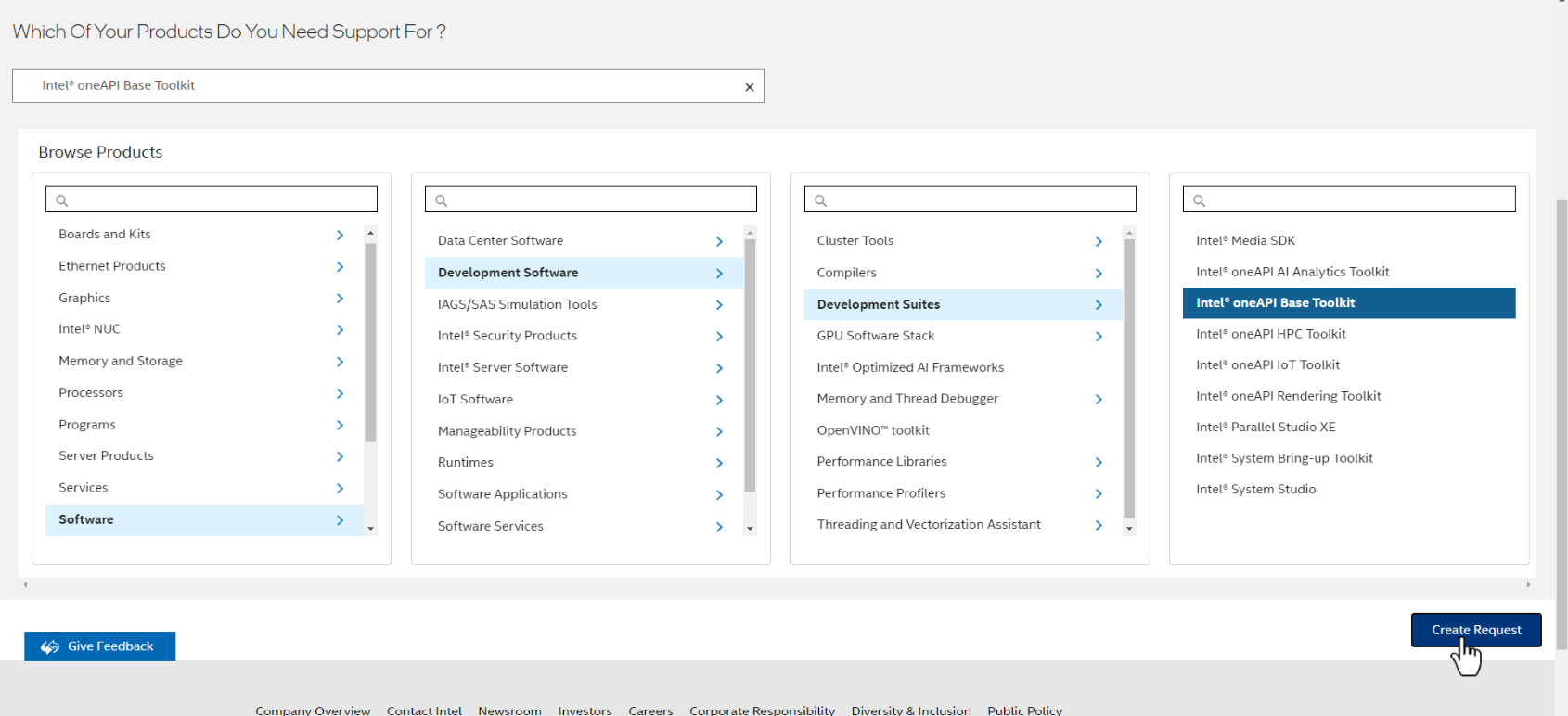
Task: Click the third column's scroll-up arrow
Action: (1129, 233)
